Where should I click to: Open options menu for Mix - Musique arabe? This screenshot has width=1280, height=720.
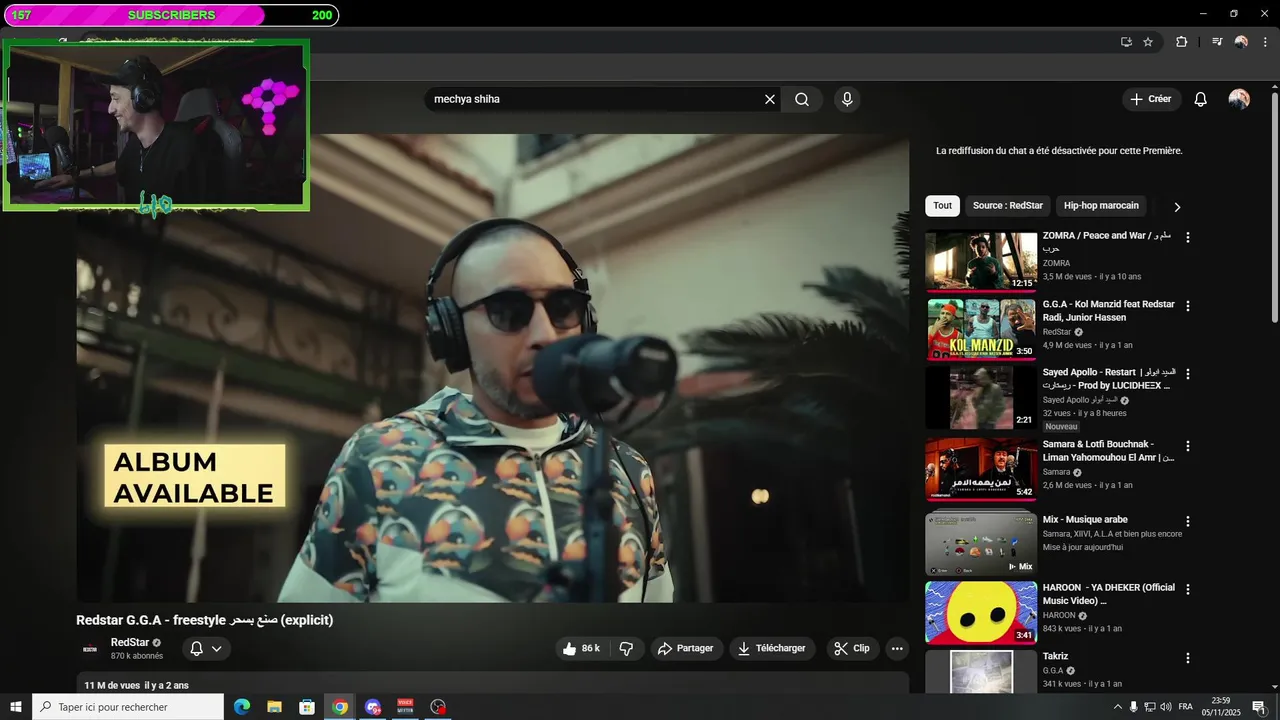point(1188,522)
